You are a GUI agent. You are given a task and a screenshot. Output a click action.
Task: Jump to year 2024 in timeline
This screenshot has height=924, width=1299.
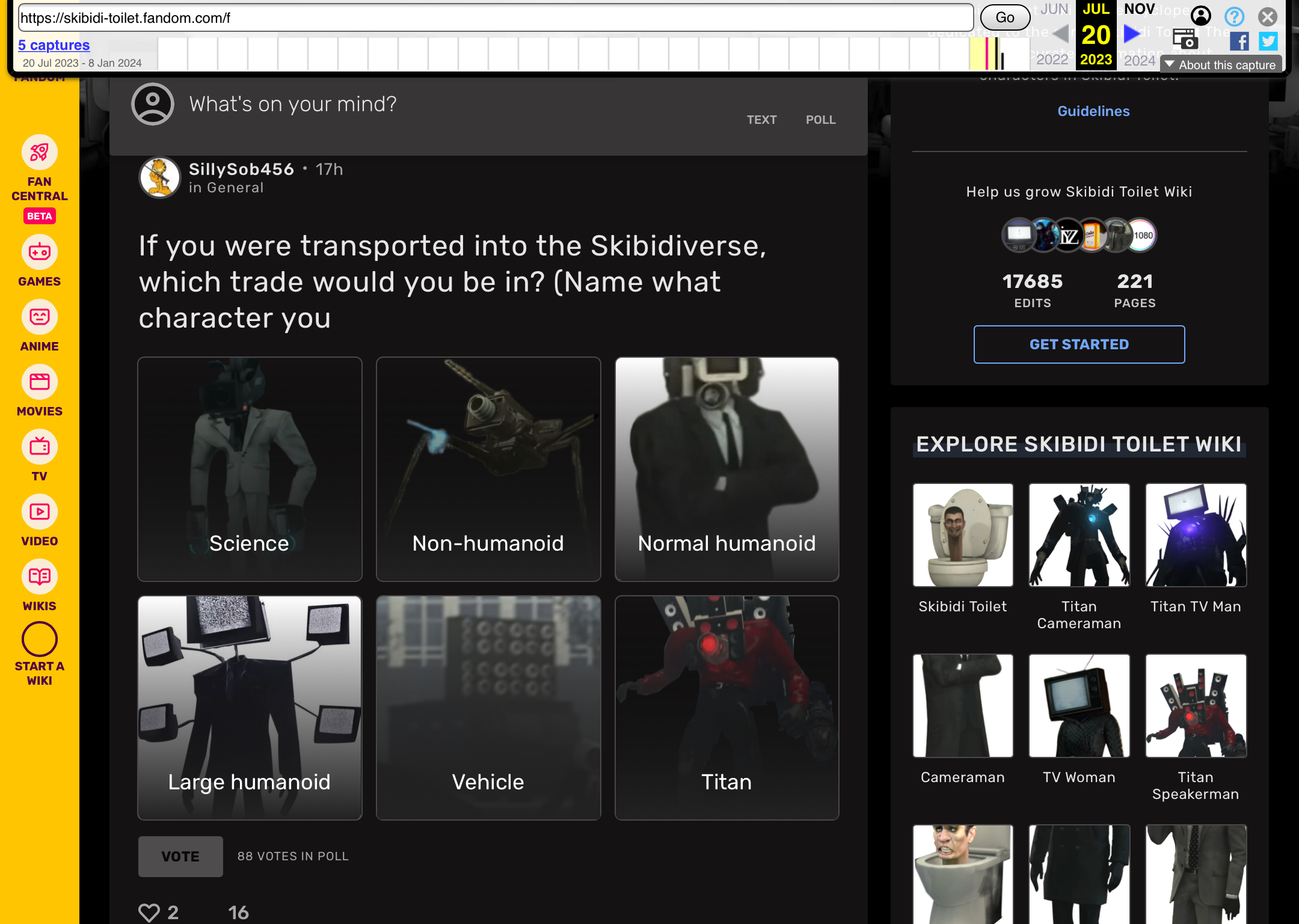coord(1140,60)
